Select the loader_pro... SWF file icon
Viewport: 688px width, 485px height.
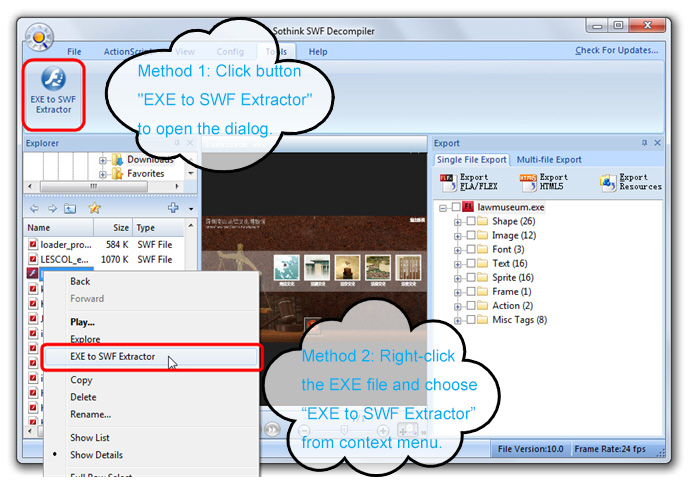33,244
